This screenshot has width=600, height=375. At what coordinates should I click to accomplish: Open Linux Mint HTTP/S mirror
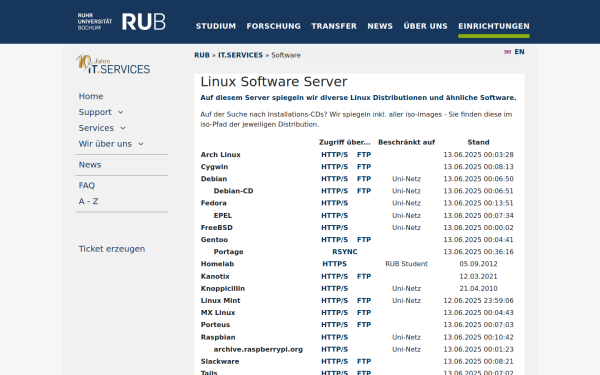coord(334,300)
